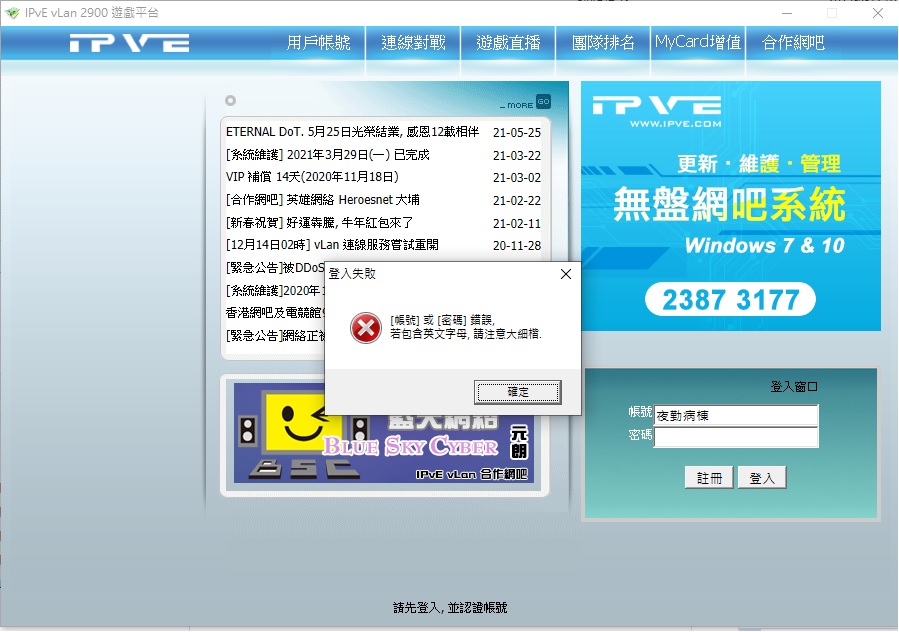Open the MyCard增值 menu tab
Image resolution: width=899 pixels, height=632 pixels.
coord(698,42)
